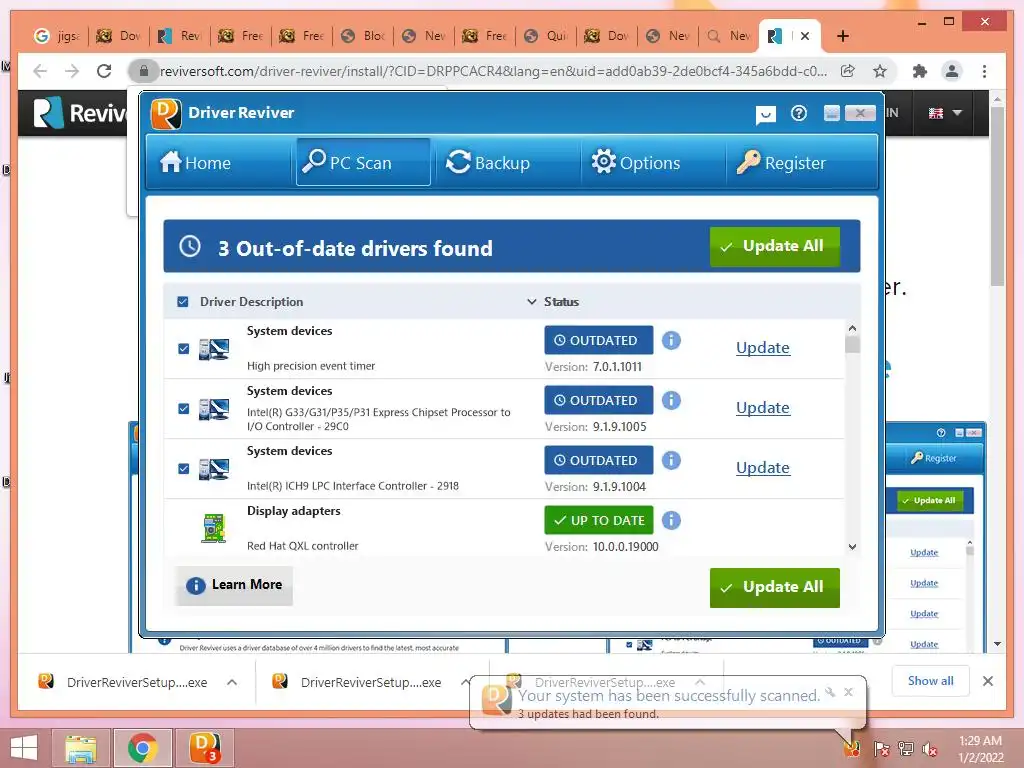Expand options for second DriverReviverSetup download
The width and height of the screenshot is (1024, 768).
pyautogui.click(x=465, y=682)
